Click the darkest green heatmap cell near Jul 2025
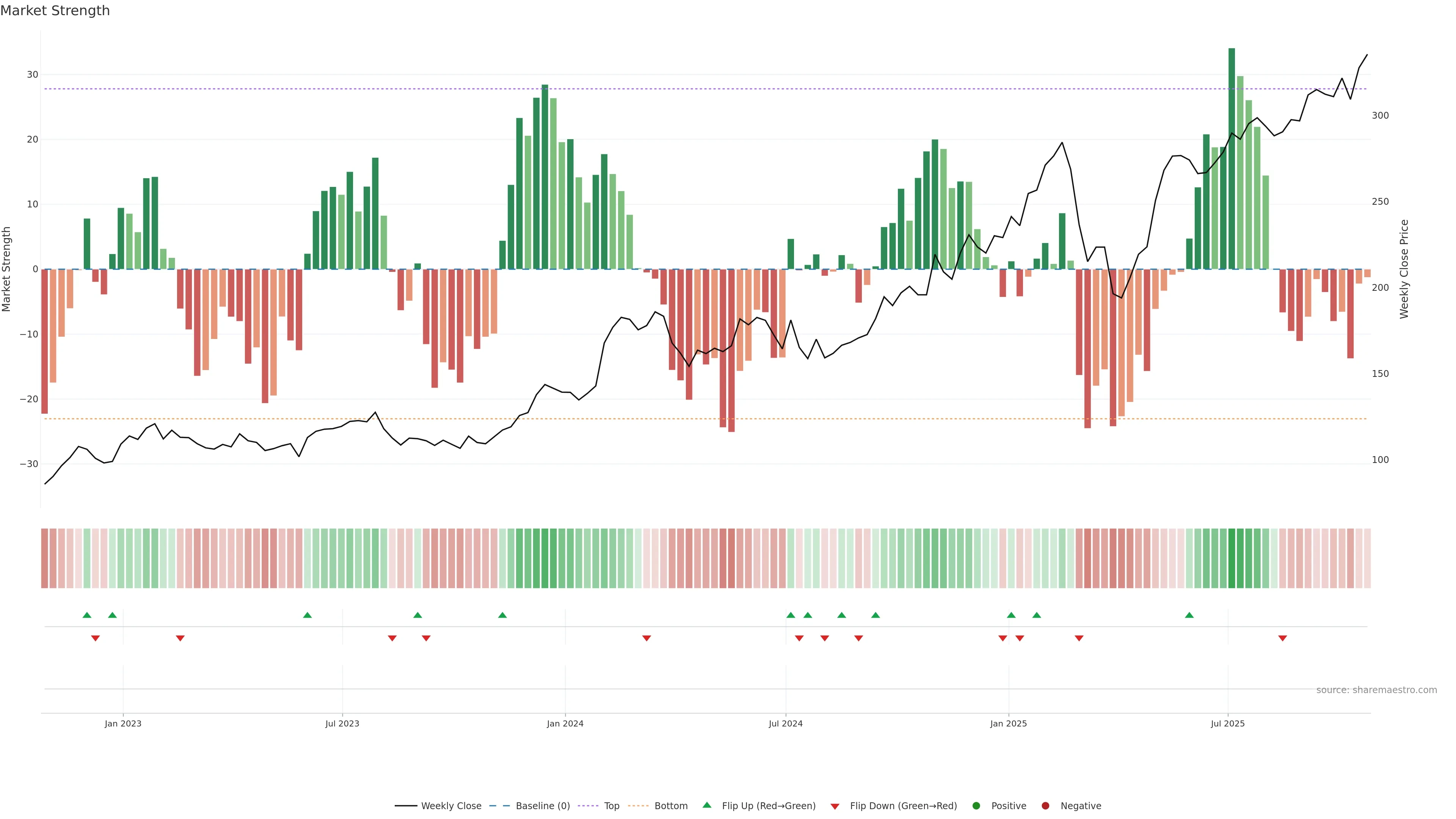The height and width of the screenshot is (819, 1456). pos(1232,559)
